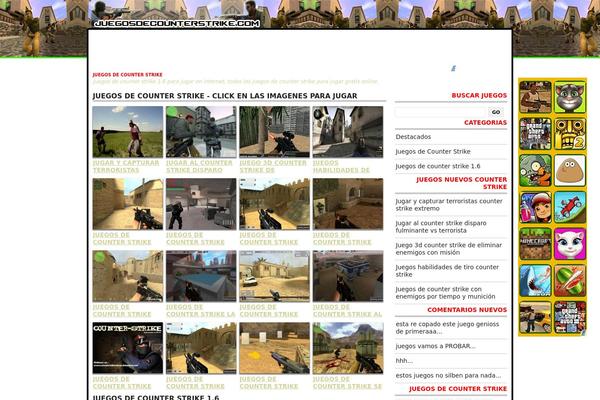Open the Hill Climb Racing game icon
This screenshot has width=600, height=400.
(570, 207)
